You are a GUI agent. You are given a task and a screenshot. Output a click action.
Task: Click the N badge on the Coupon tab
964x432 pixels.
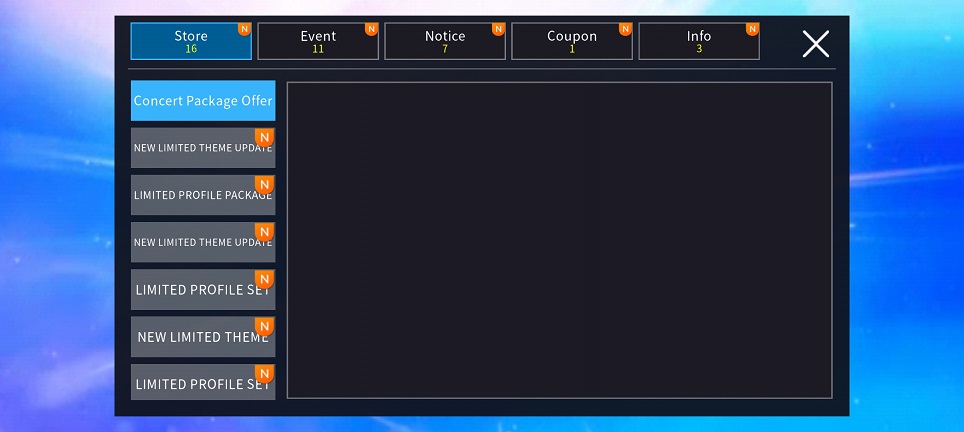[625, 29]
